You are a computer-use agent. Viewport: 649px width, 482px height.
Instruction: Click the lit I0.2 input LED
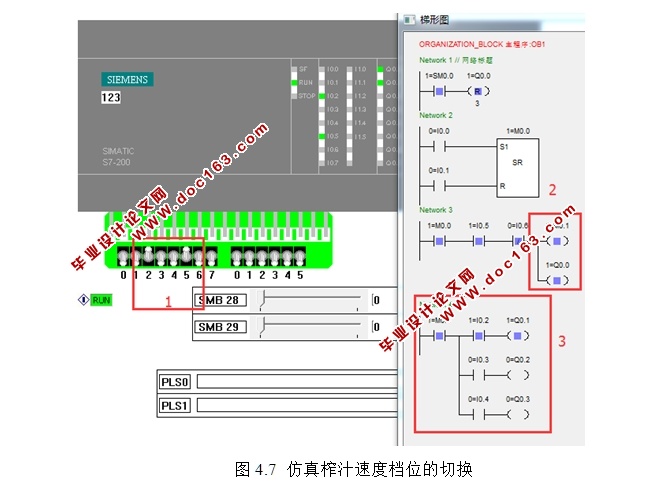322,96
